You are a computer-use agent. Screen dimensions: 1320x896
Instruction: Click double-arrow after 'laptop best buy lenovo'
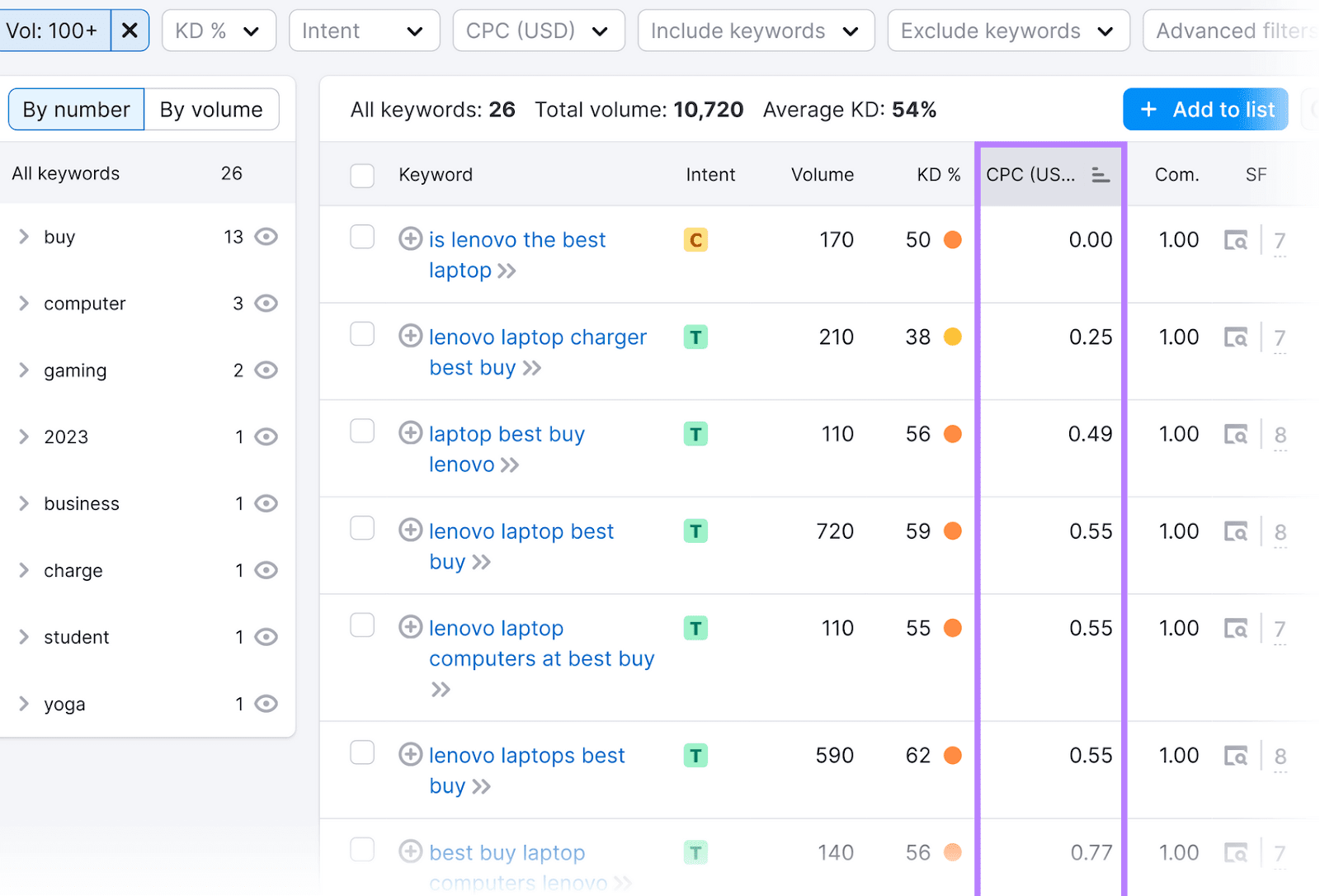(510, 465)
